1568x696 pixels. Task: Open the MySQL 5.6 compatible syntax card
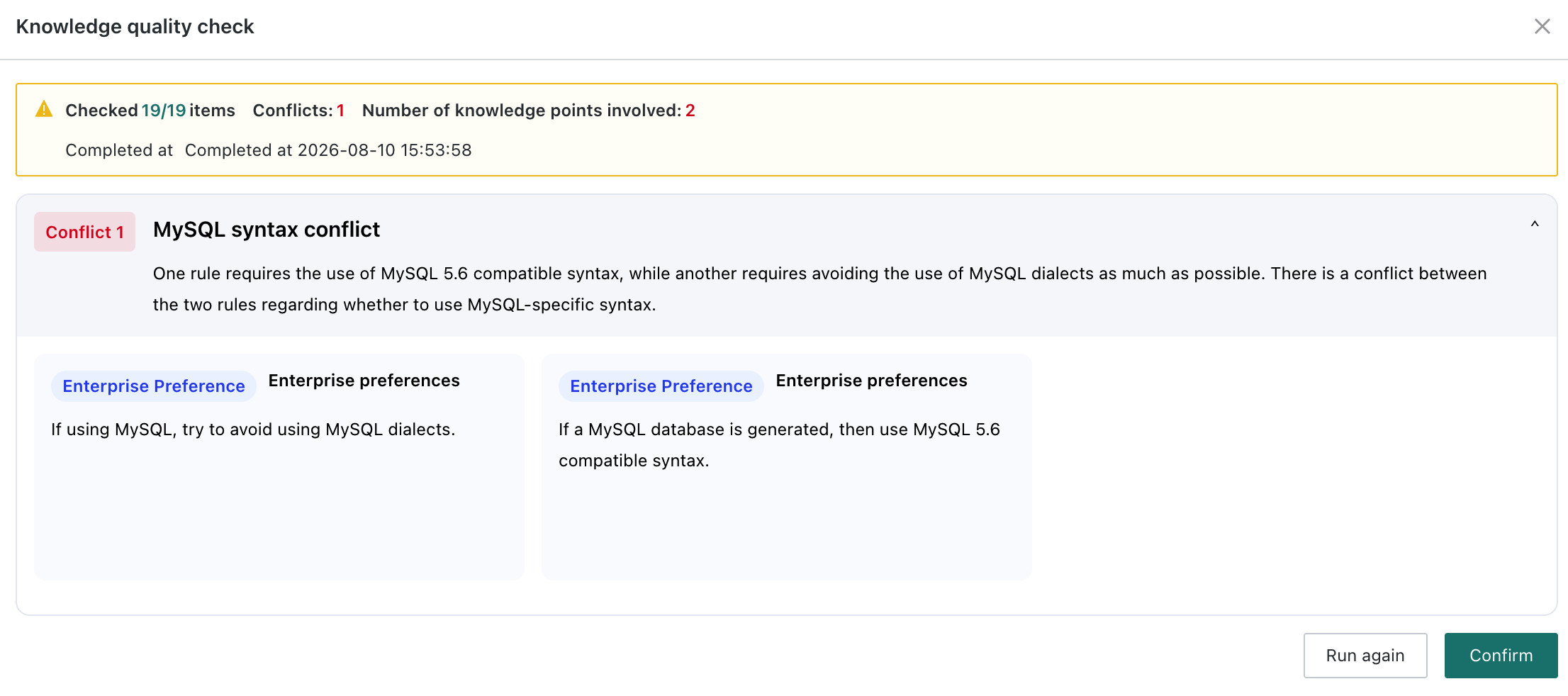(787, 467)
